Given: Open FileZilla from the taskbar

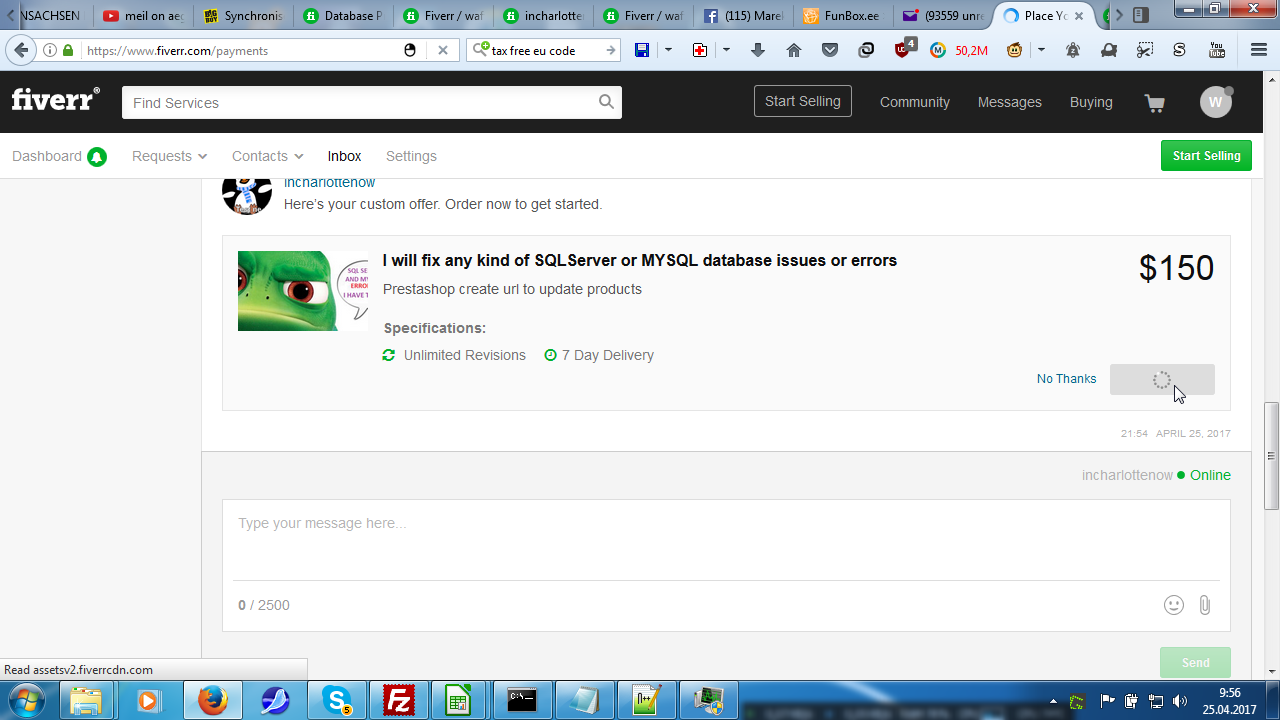Looking at the screenshot, I should pyautogui.click(x=398, y=700).
